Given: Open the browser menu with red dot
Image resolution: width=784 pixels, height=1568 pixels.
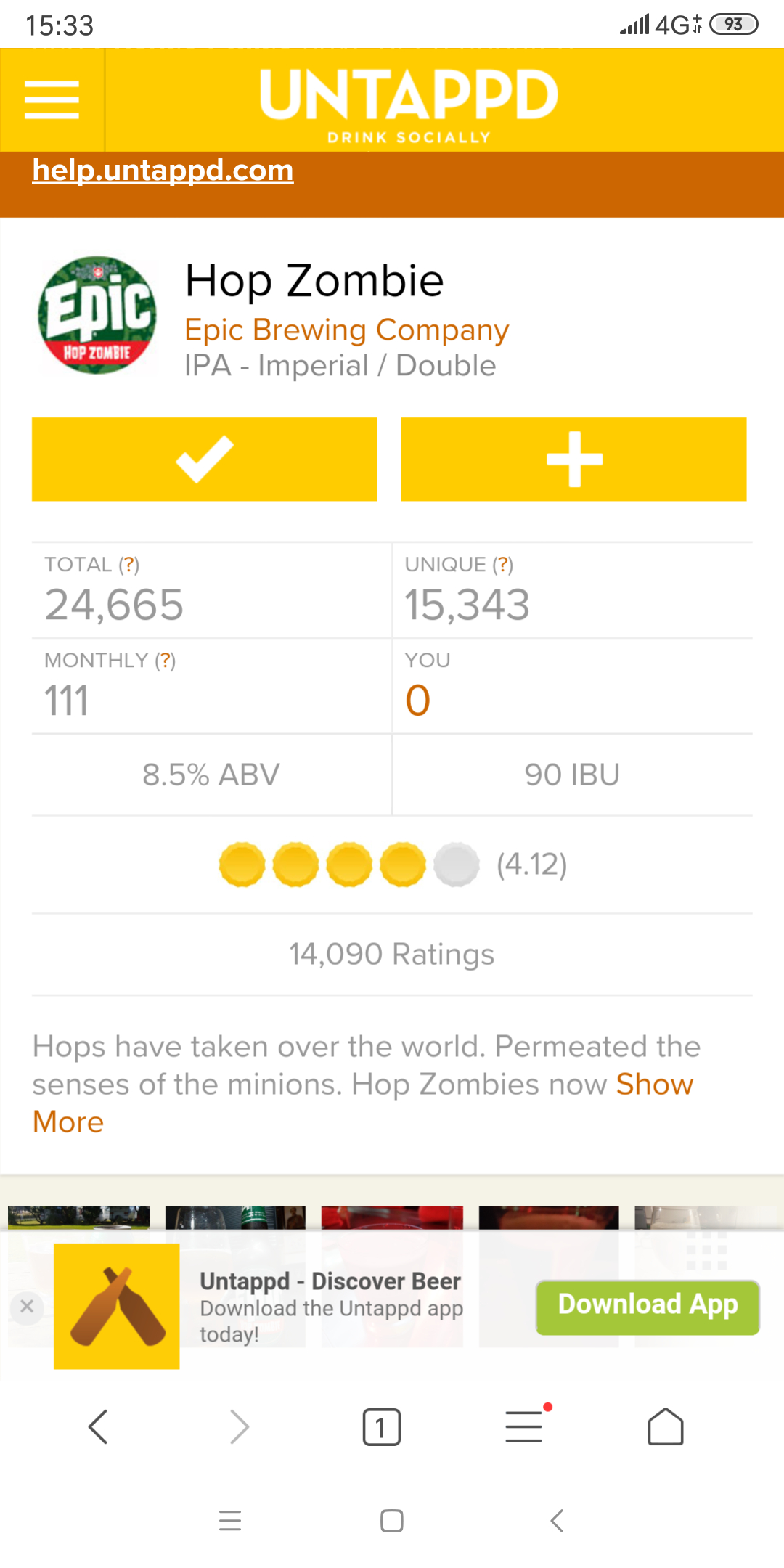Looking at the screenshot, I should (x=524, y=1426).
